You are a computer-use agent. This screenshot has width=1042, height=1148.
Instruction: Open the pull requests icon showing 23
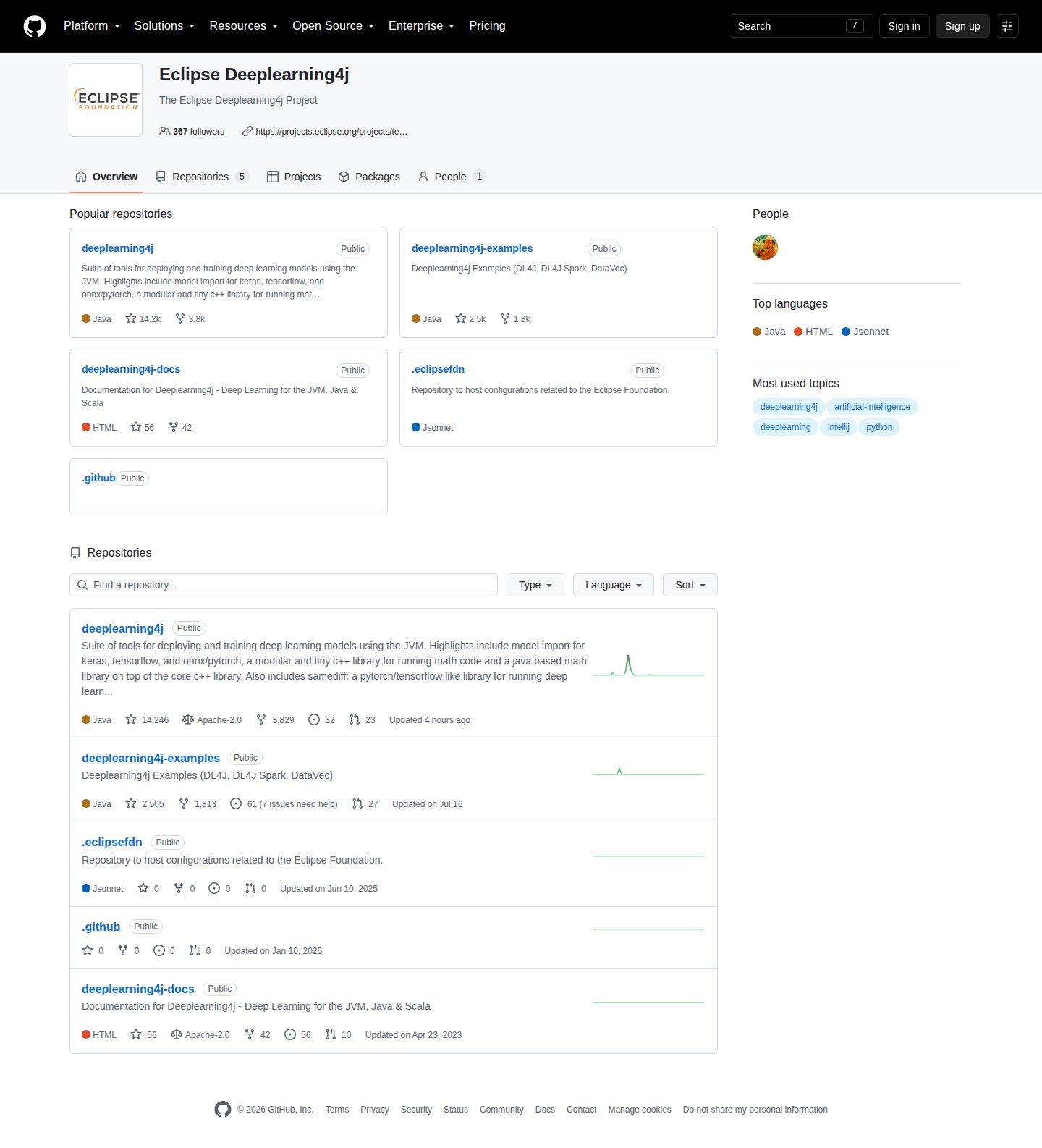coord(355,719)
